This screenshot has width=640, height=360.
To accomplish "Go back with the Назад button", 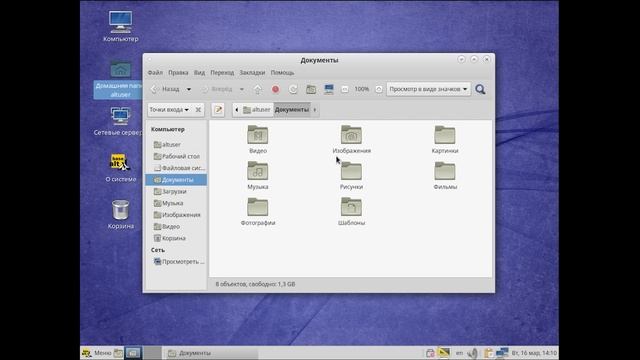I will 165,89.
